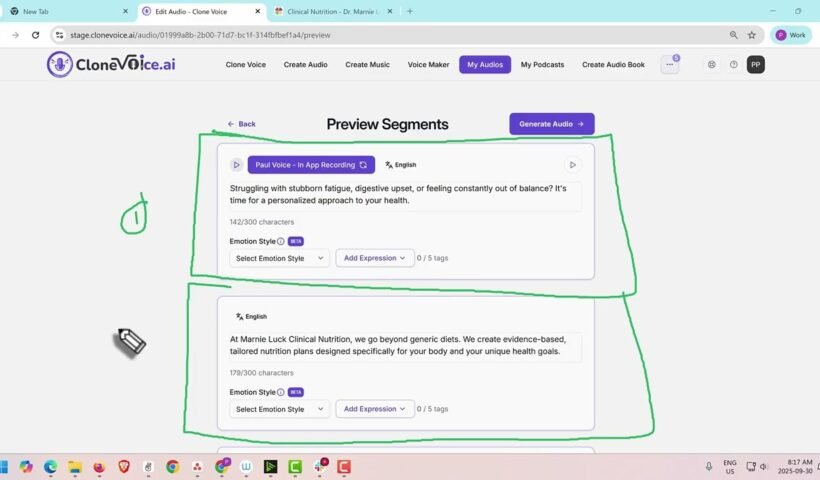The width and height of the screenshot is (820, 480).
Task: Open Firefox from the taskbar
Action: pyautogui.click(x=99, y=466)
